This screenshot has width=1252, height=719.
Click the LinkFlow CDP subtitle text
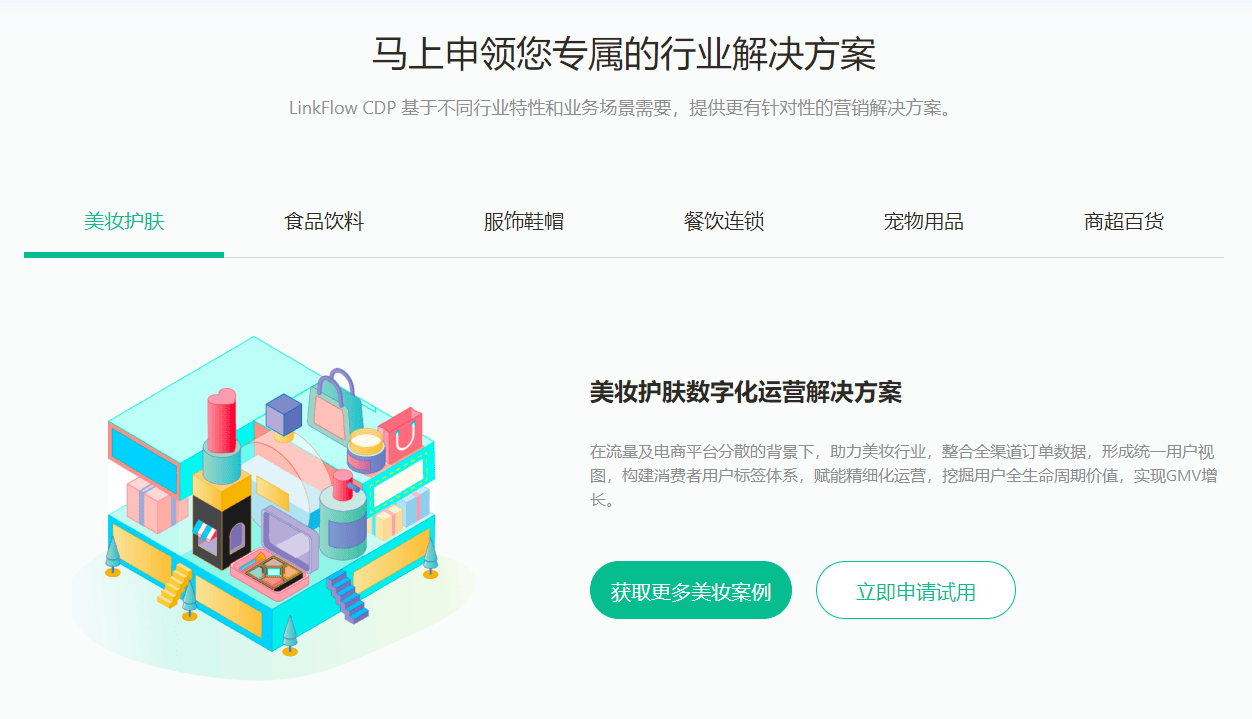tap(623, 107)
